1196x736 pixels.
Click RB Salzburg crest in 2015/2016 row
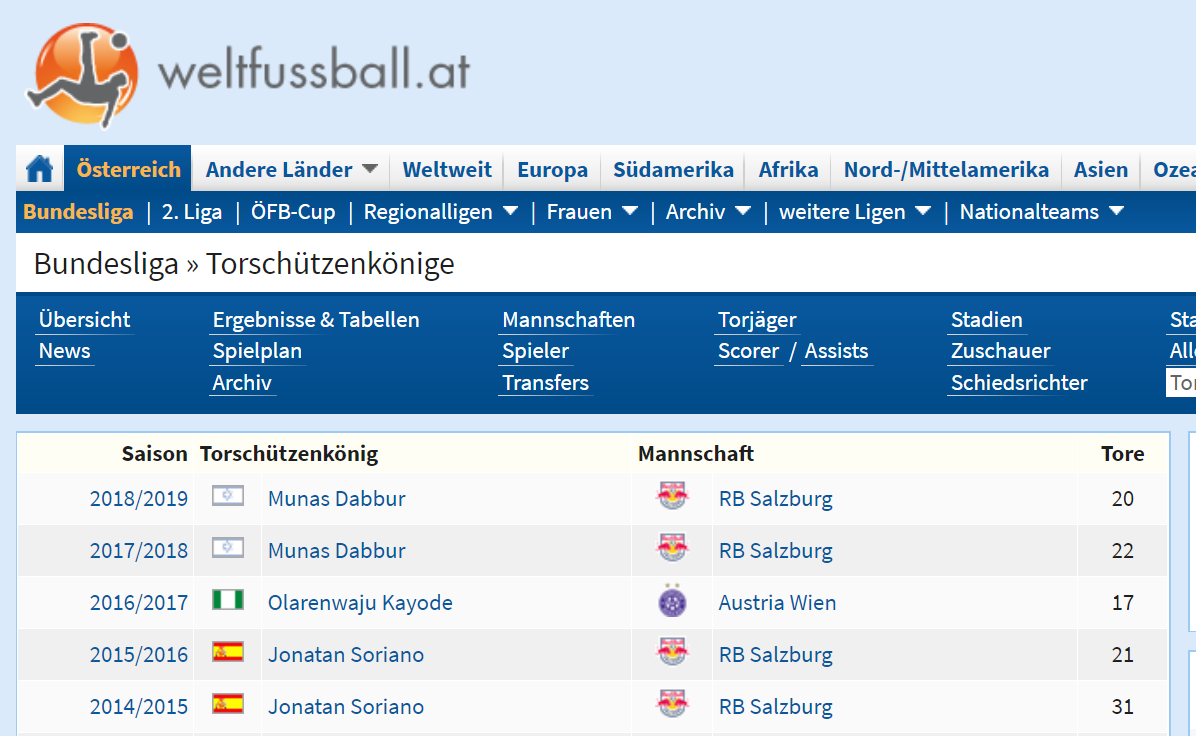pos(672,651)
